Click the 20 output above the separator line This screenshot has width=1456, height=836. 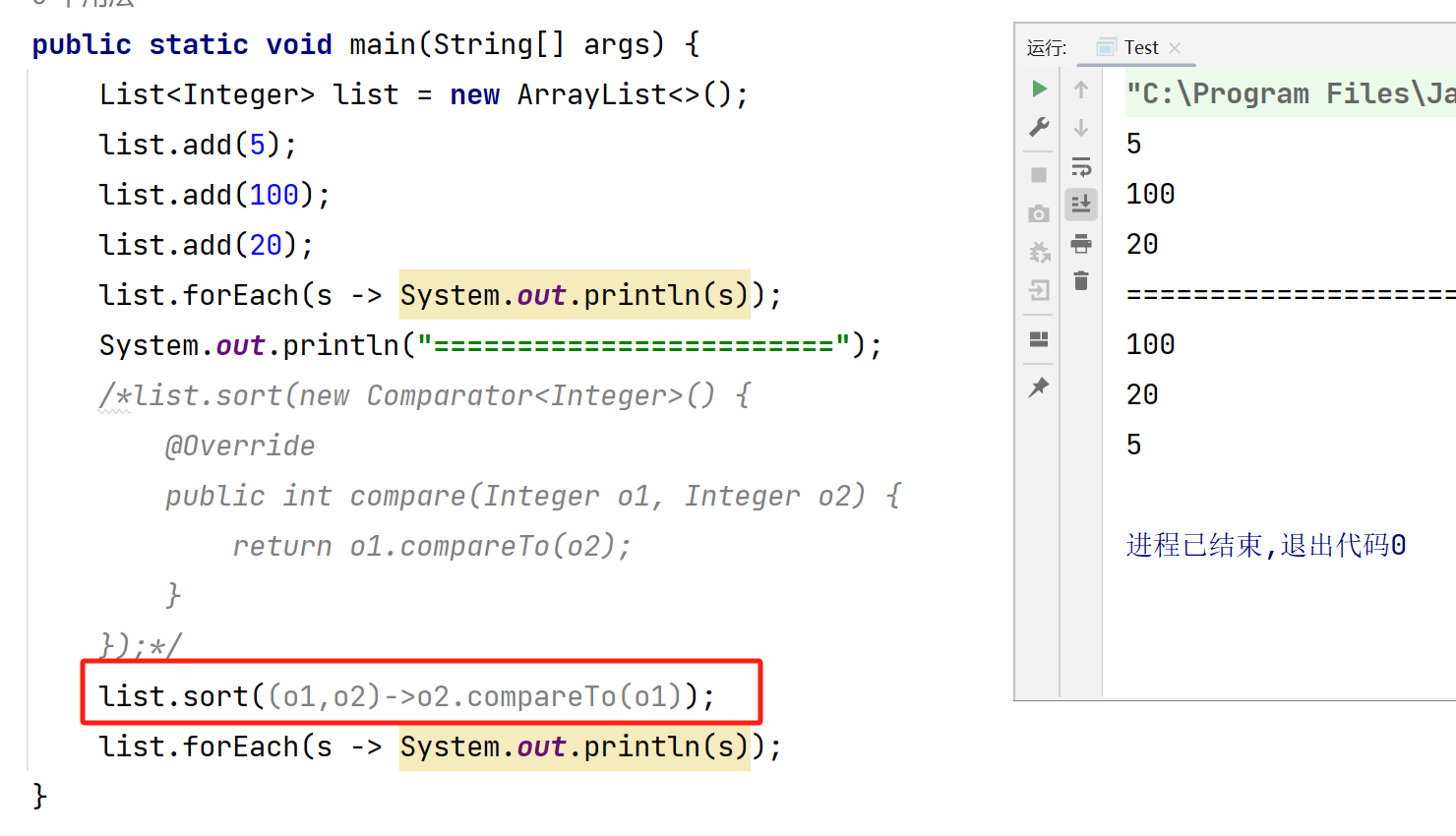point(1142,244)
